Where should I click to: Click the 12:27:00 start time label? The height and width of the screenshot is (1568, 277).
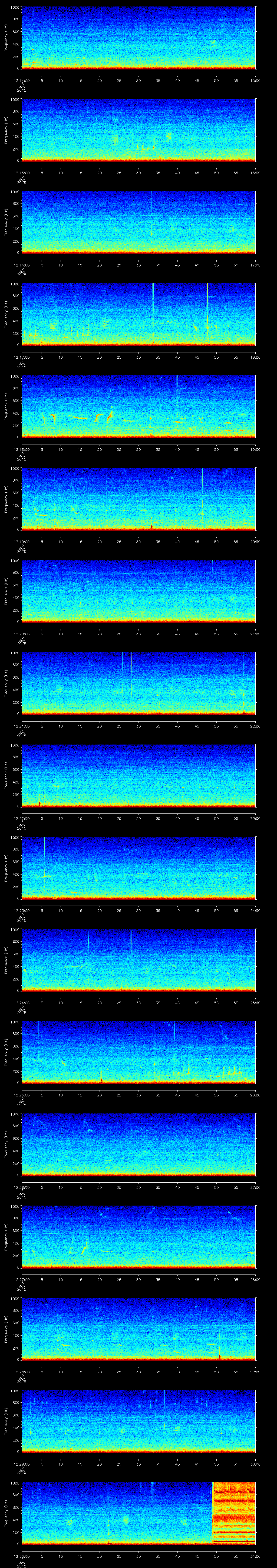21,1279
